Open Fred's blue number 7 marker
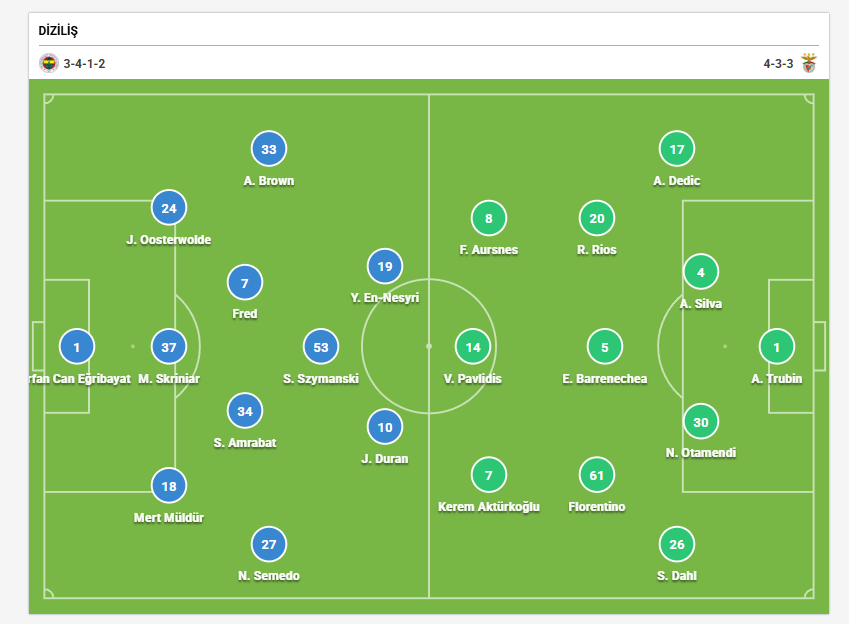Image resolution: width=849 pixels, height=624 pixels. [245, 283]
